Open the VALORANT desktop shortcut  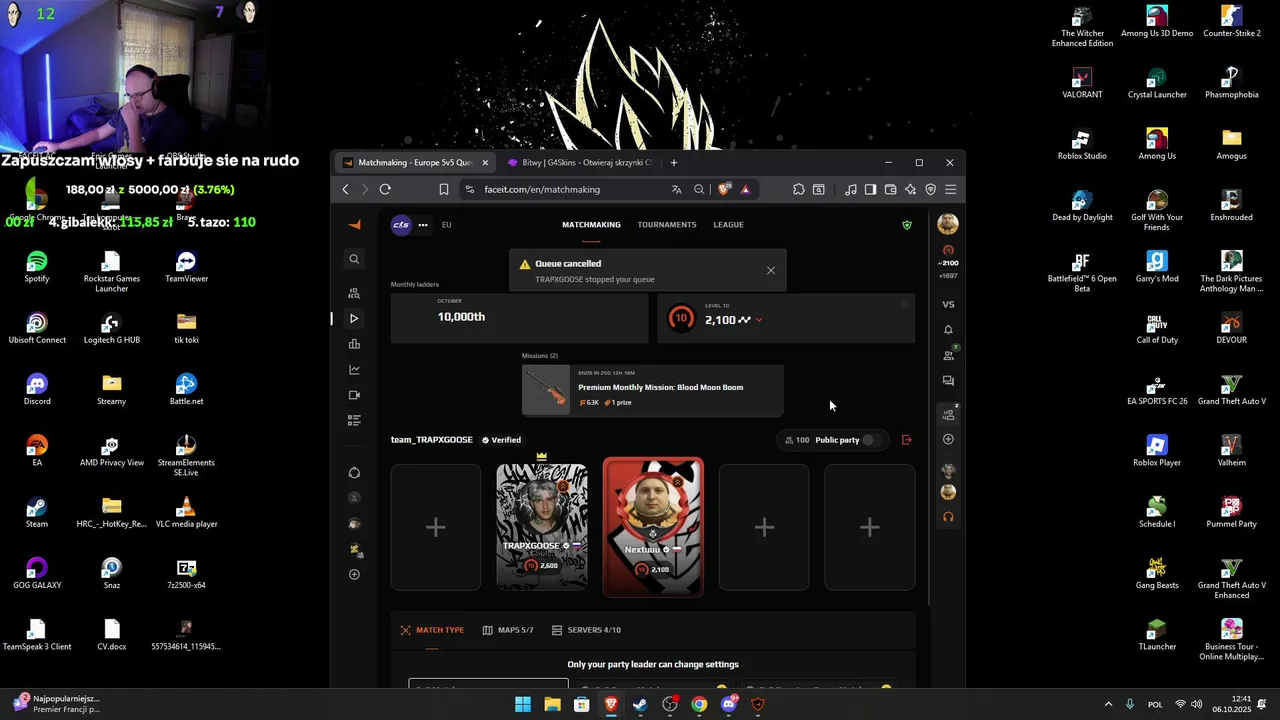pyautogui.click(x=1082, y=84)
